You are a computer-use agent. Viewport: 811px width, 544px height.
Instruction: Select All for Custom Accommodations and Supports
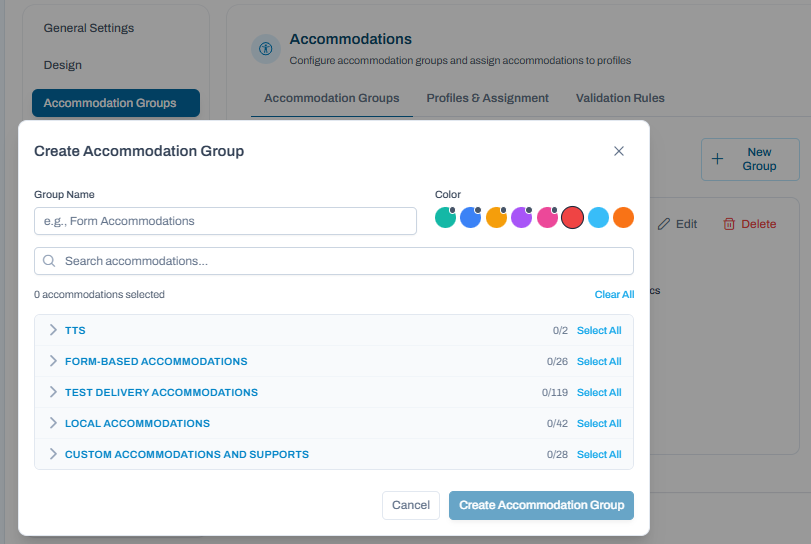pyautogui.click(x=599, y=455)
